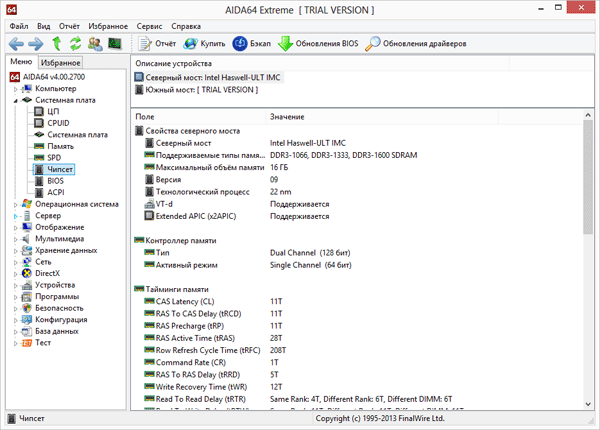Open the Отчёт report toolbar button
600x430 pixels.
[x=157, y=44]
